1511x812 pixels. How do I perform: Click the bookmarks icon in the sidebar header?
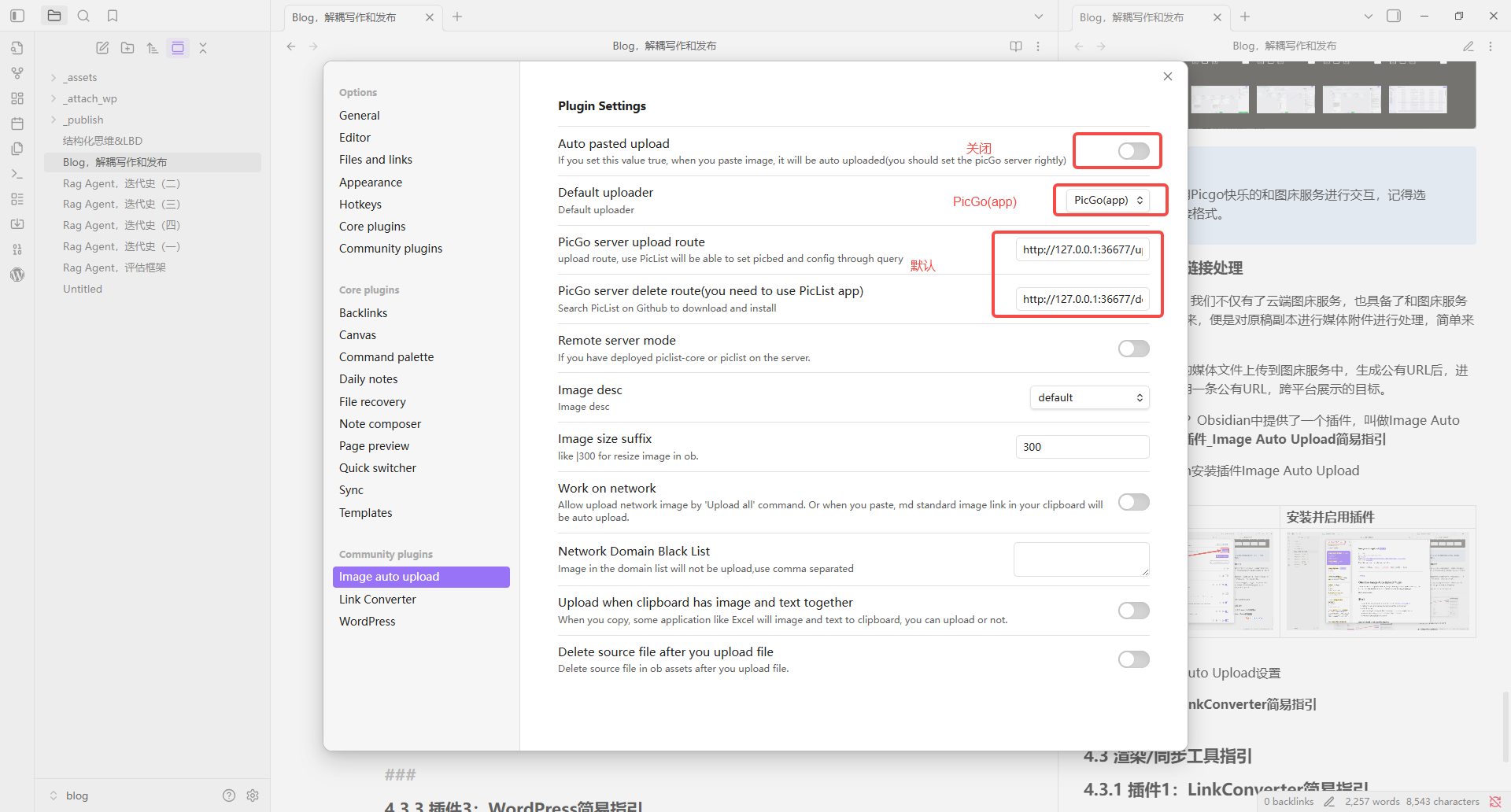(113, 16)
